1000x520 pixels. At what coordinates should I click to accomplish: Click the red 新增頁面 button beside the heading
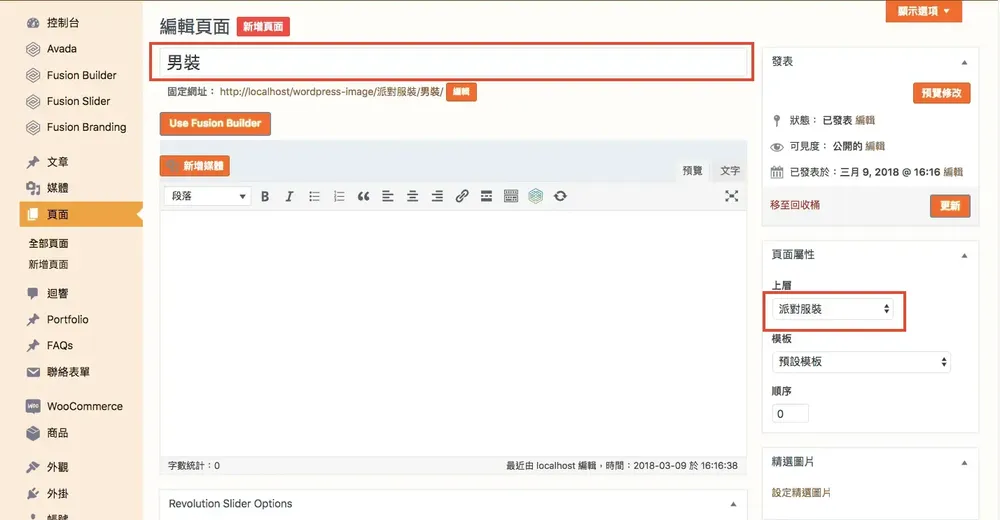tap(263, 27)
